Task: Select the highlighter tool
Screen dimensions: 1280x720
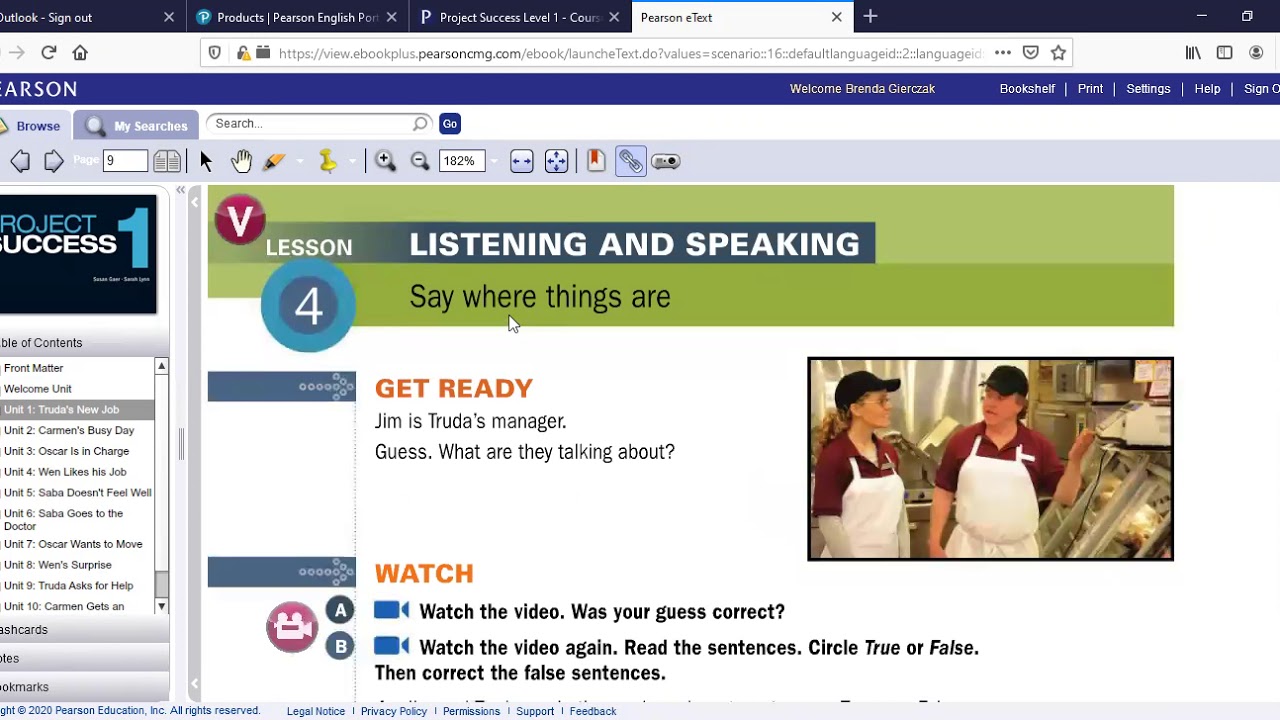Action: pyautogui.click(x=274, y=161)
